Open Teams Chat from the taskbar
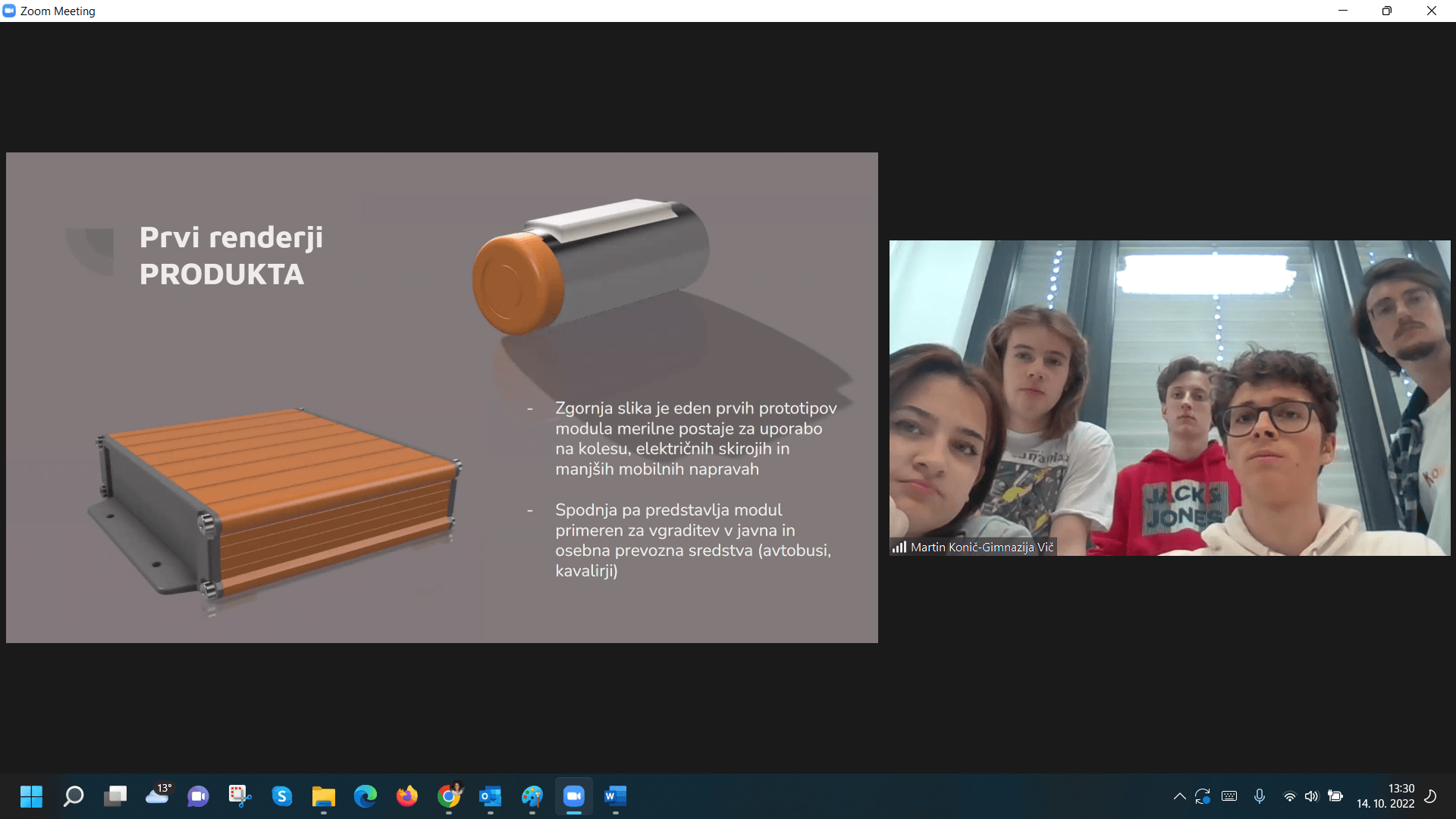This screenshot has height=819, width=1456. pos(199,796)
